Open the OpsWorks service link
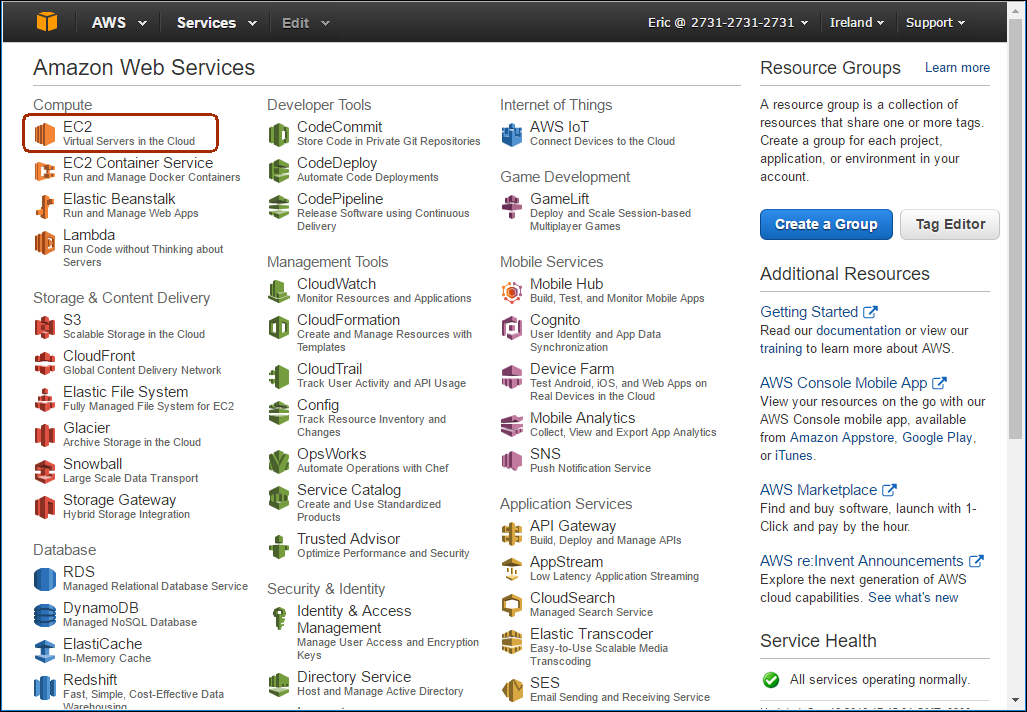The image size is (1027, 712). click(x=331, y=453)
